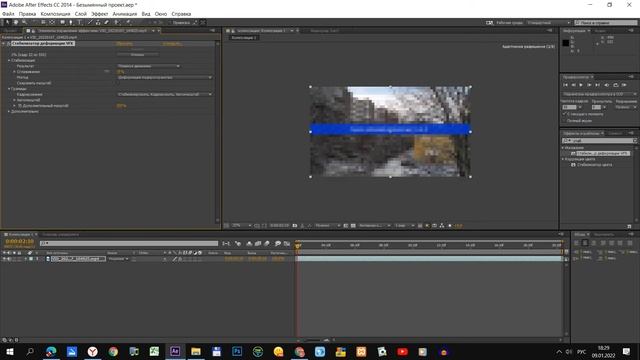
Task: Click 'Композиция 1' breadcrumb button in viewer
Action: pyautogui.click(x=243, y=38)
